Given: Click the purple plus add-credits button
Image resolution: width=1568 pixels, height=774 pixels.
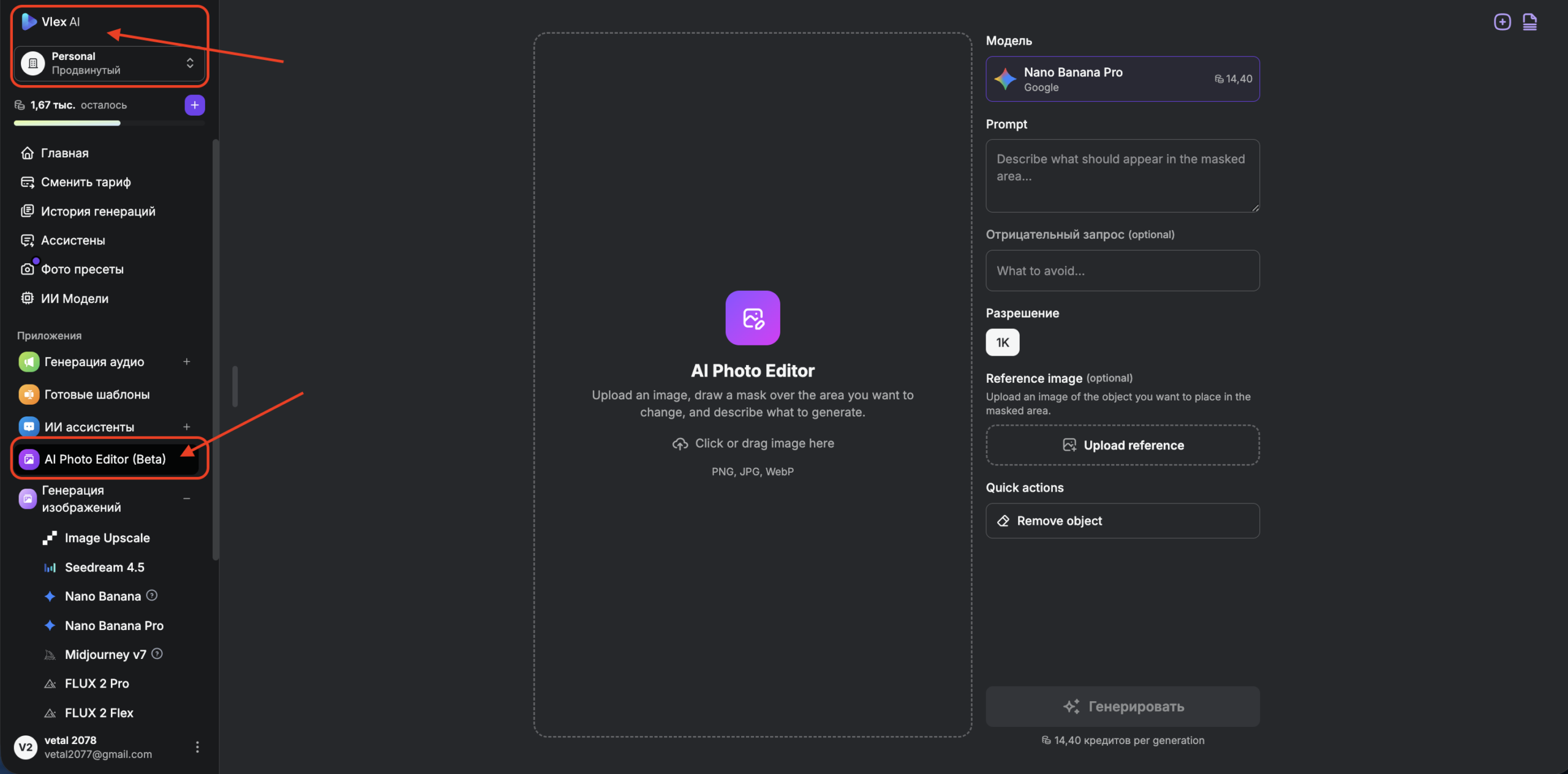Looking at the screenshot, I should (x=195, y=105).
